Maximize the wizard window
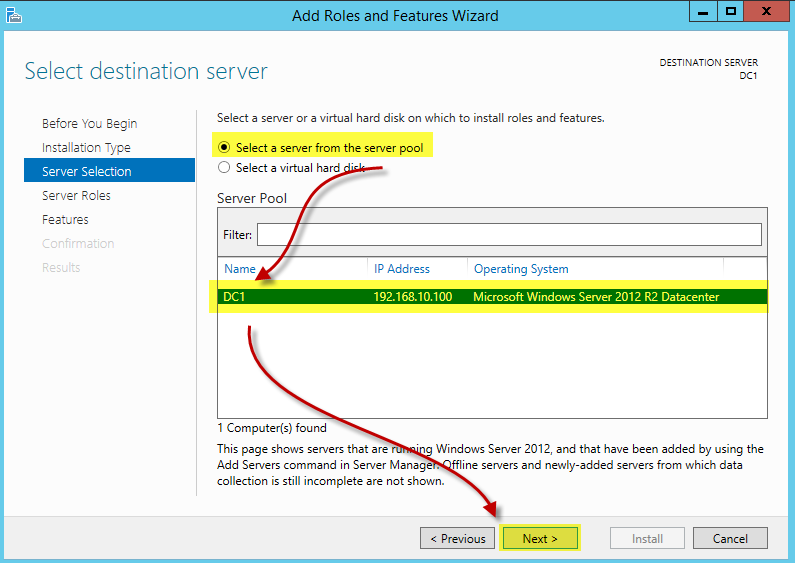This screenshot has height=563, width=795. point(731,11)
